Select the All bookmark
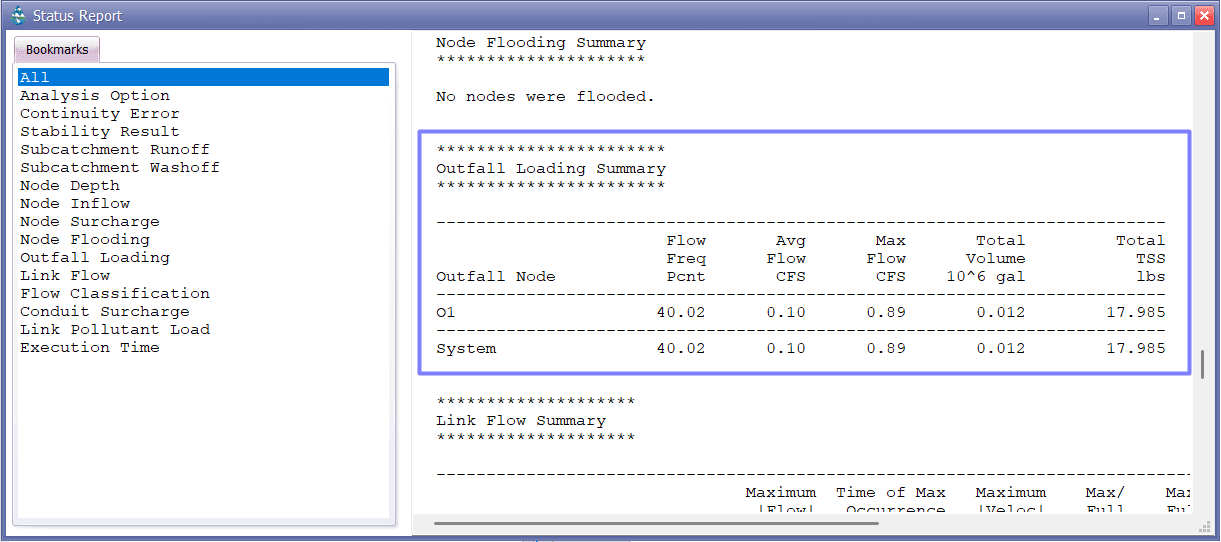 click(x=35, y=77)
